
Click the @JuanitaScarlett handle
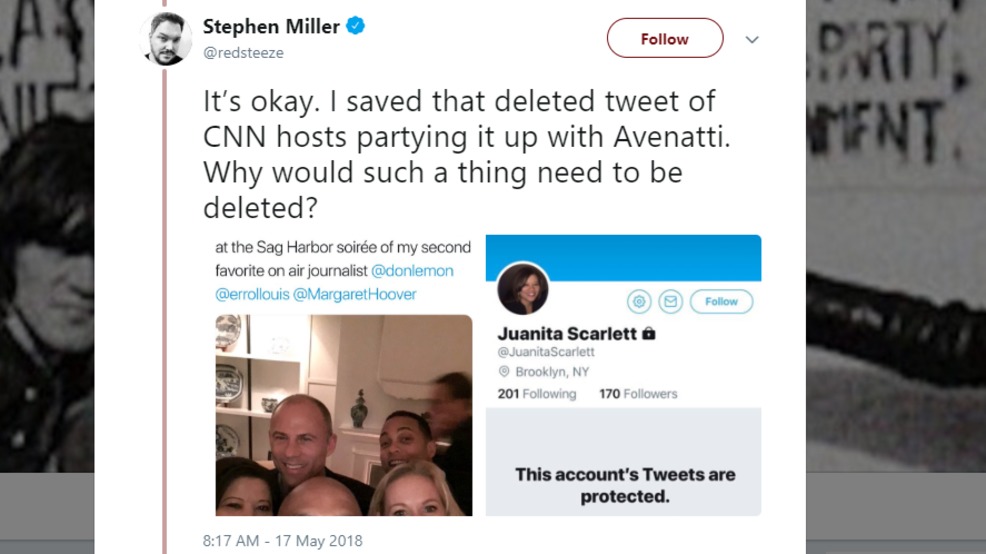coord(546,352)
